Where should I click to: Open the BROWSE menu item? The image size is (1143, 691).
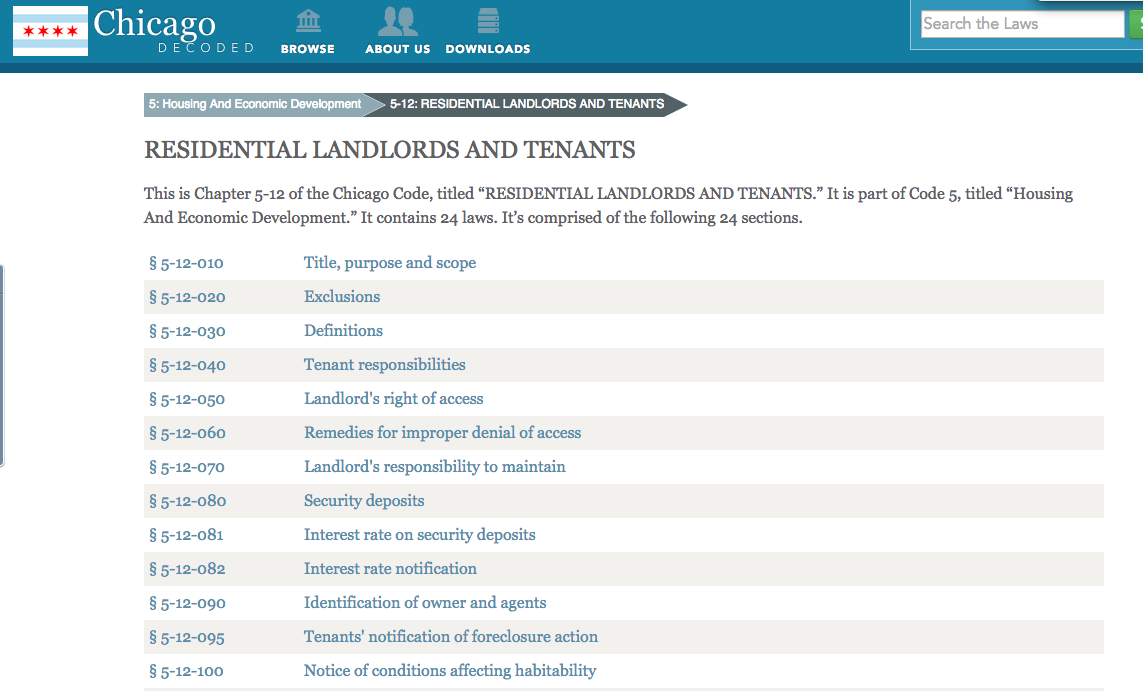pos(308,49)
